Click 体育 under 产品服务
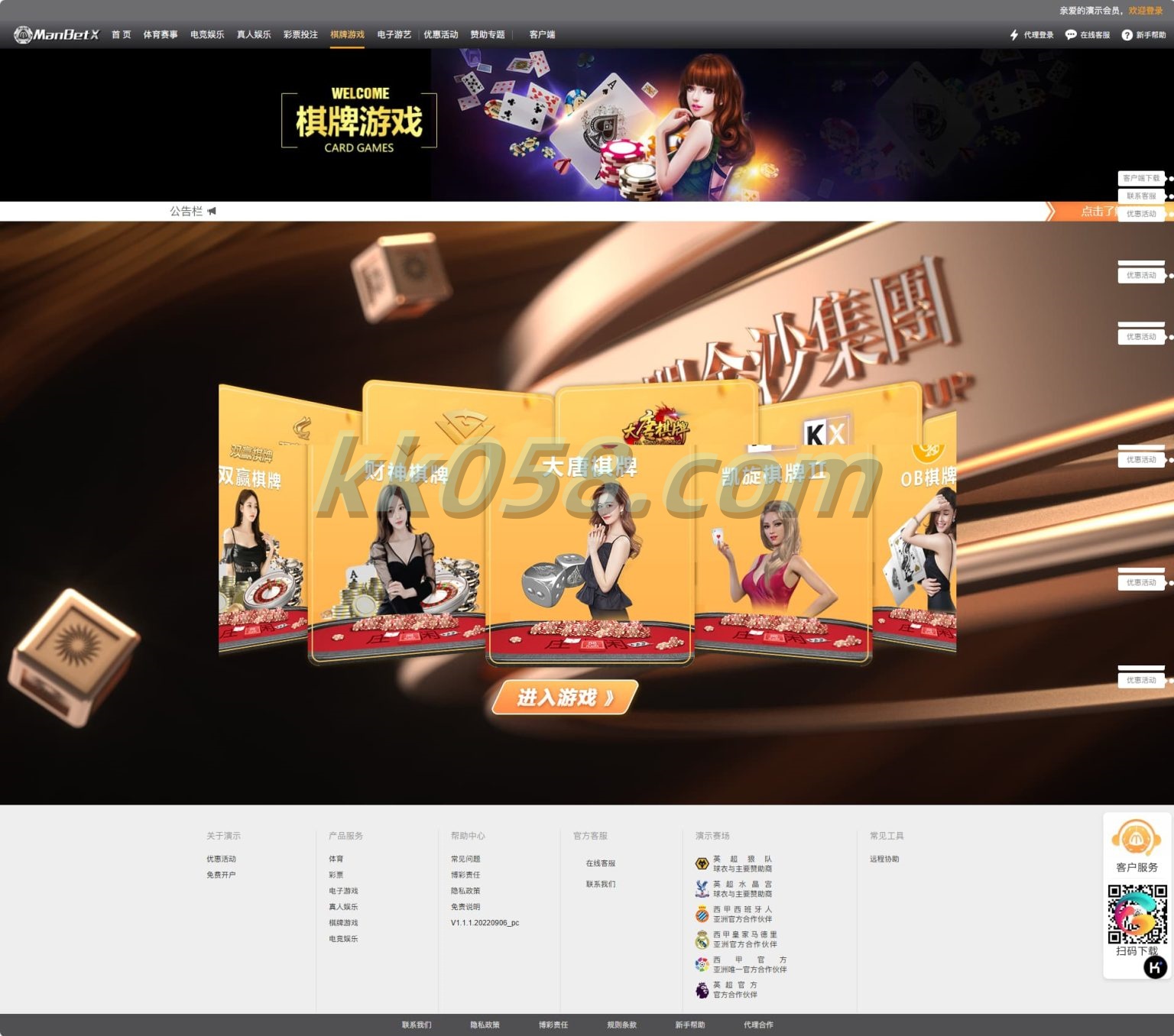Screen dimensions: 1174x1036 (x=336, y=860)
